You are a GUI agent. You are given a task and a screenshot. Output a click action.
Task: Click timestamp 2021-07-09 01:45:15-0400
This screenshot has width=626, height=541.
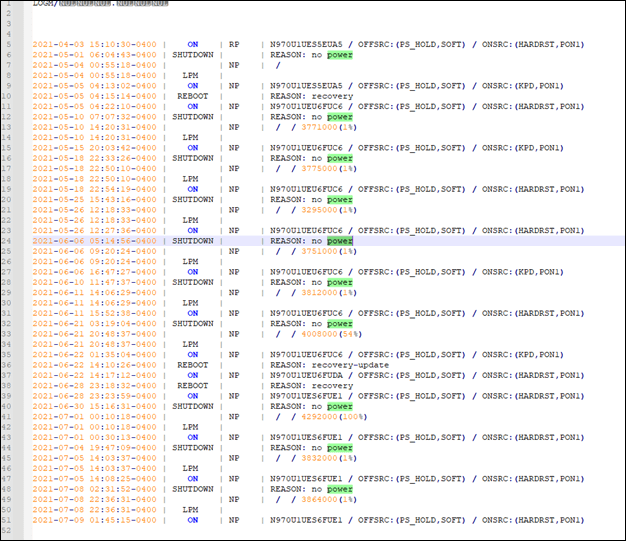coord(95,521)
